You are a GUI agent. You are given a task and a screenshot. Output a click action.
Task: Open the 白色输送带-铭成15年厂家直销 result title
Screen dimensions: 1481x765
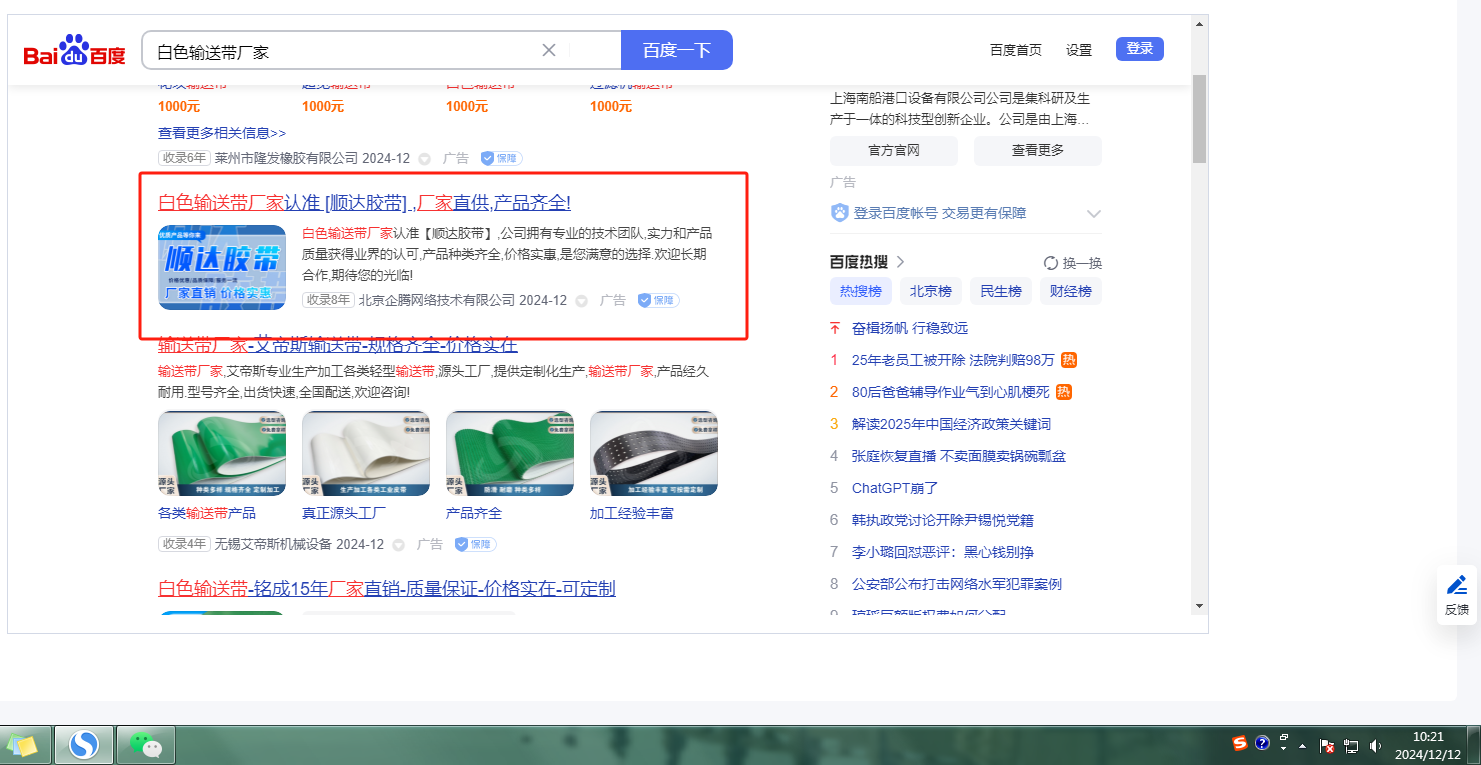pos(387,588)
